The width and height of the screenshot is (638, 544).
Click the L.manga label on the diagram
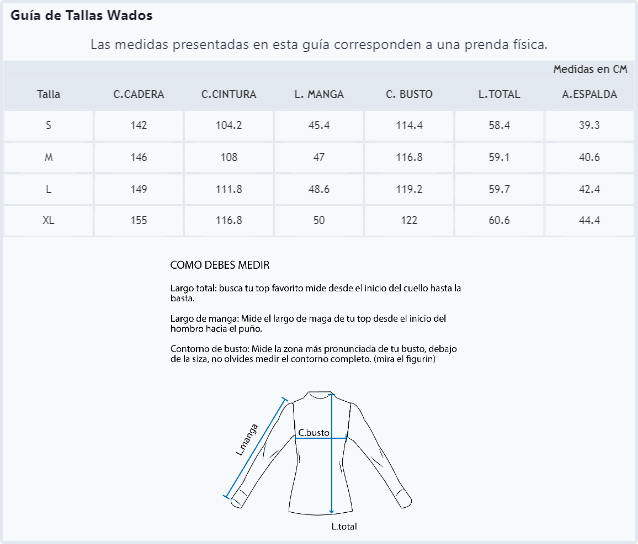pos(247,439)
